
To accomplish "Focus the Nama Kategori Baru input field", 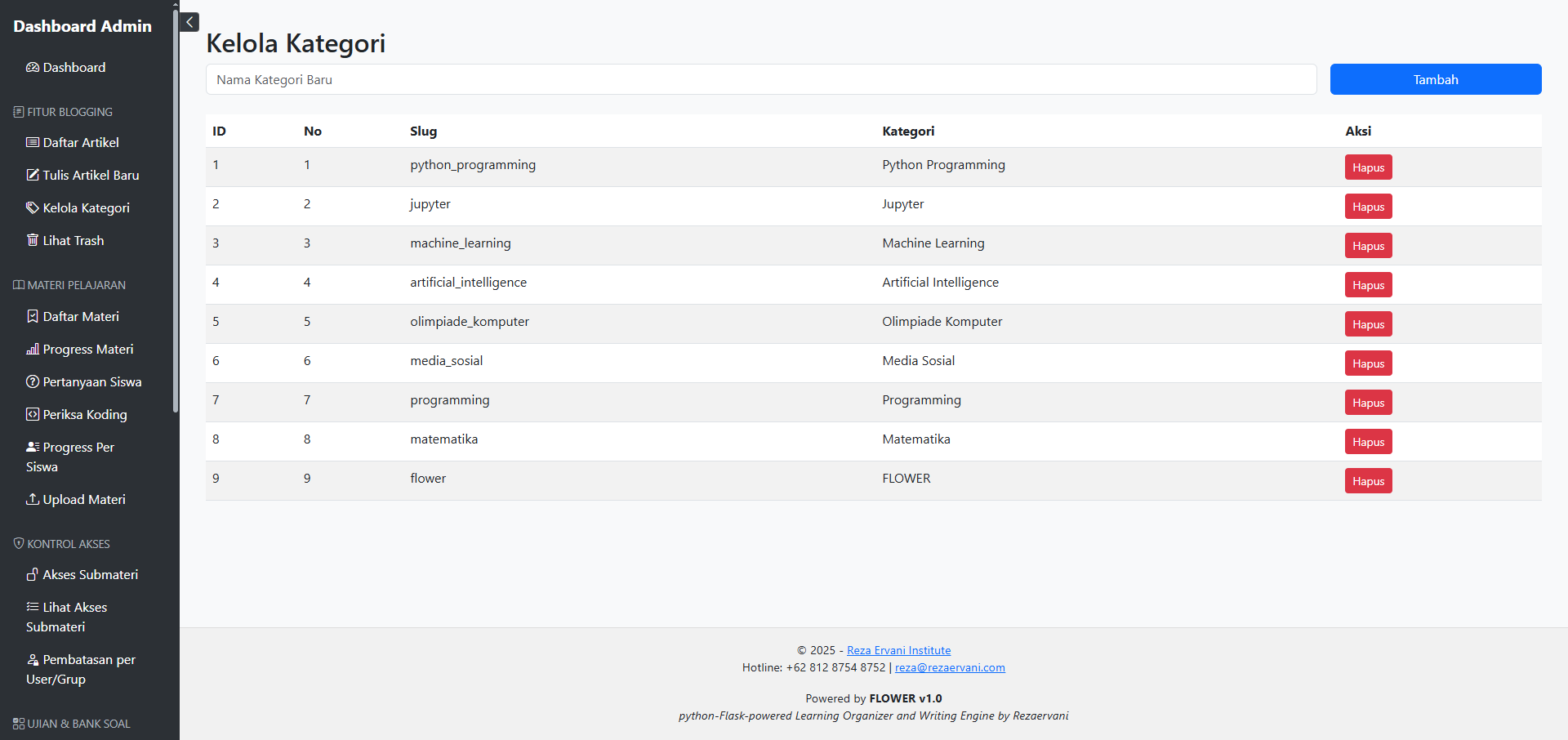I will click(x=761, y=79).
